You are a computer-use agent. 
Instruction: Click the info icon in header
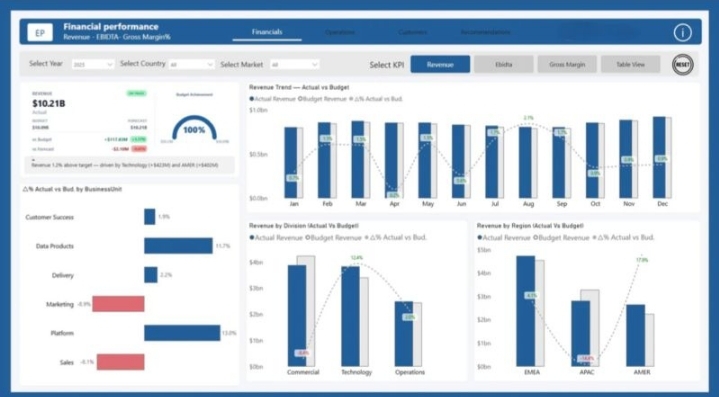click(682, 33)
